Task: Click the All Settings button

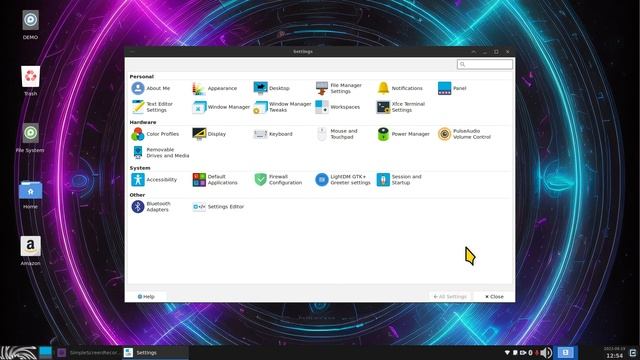Action: pos(450,297)
